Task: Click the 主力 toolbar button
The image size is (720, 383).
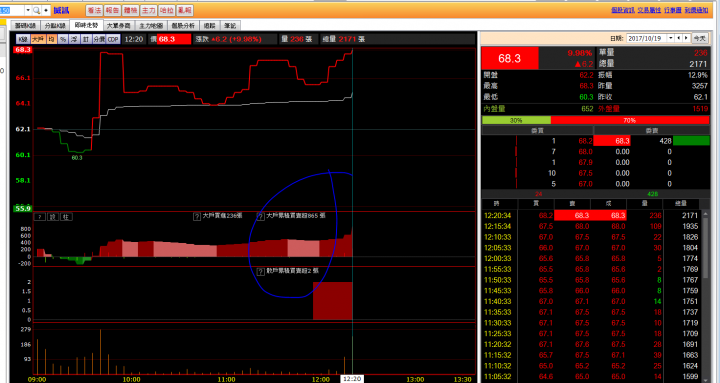Action: 148,10
